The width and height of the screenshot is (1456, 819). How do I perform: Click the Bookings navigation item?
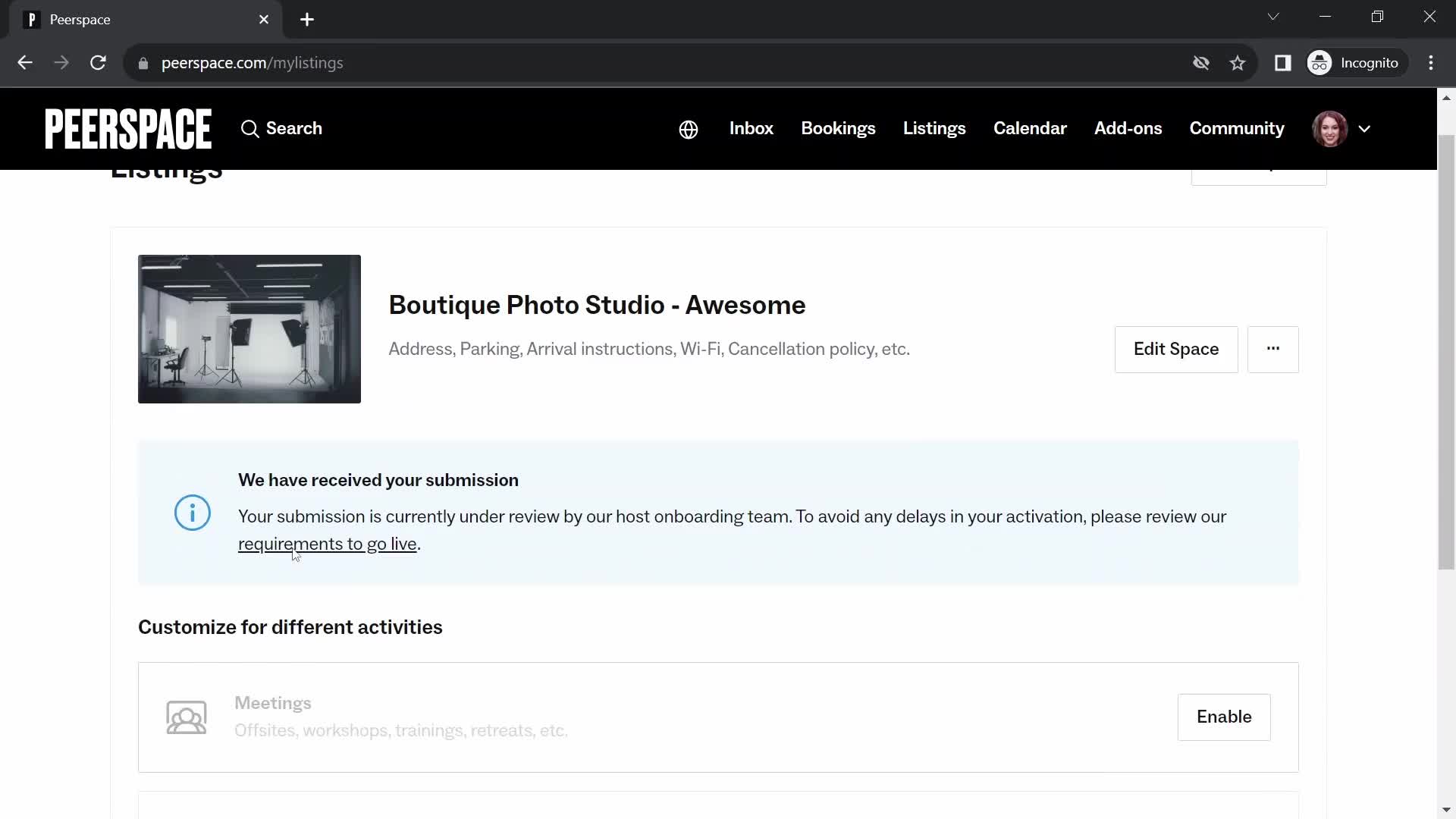pos(838,128)
